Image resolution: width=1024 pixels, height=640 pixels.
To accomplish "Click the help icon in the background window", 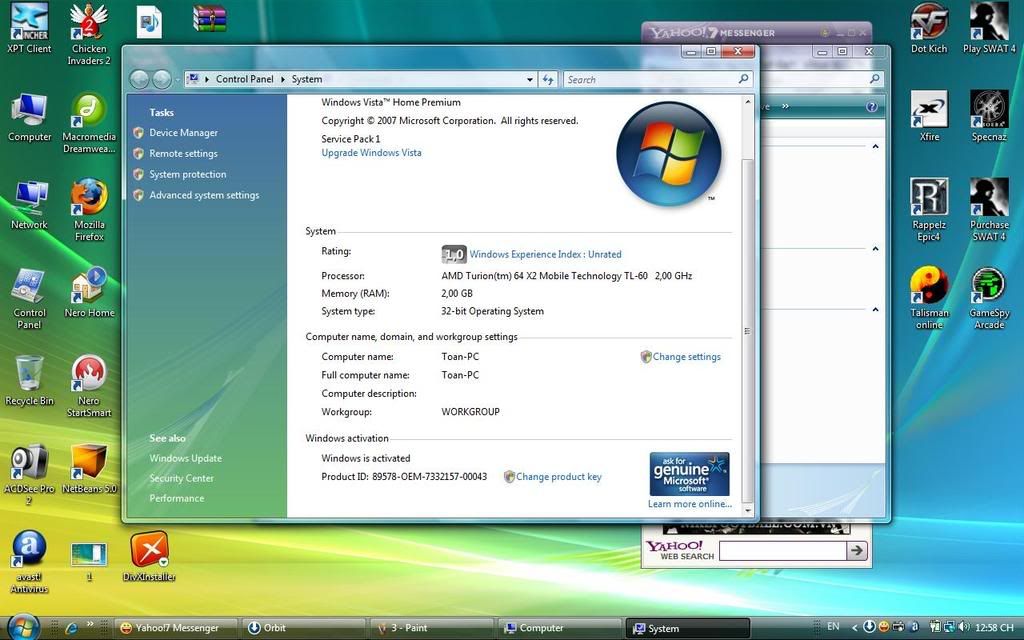I will click(x=871, y=106).
